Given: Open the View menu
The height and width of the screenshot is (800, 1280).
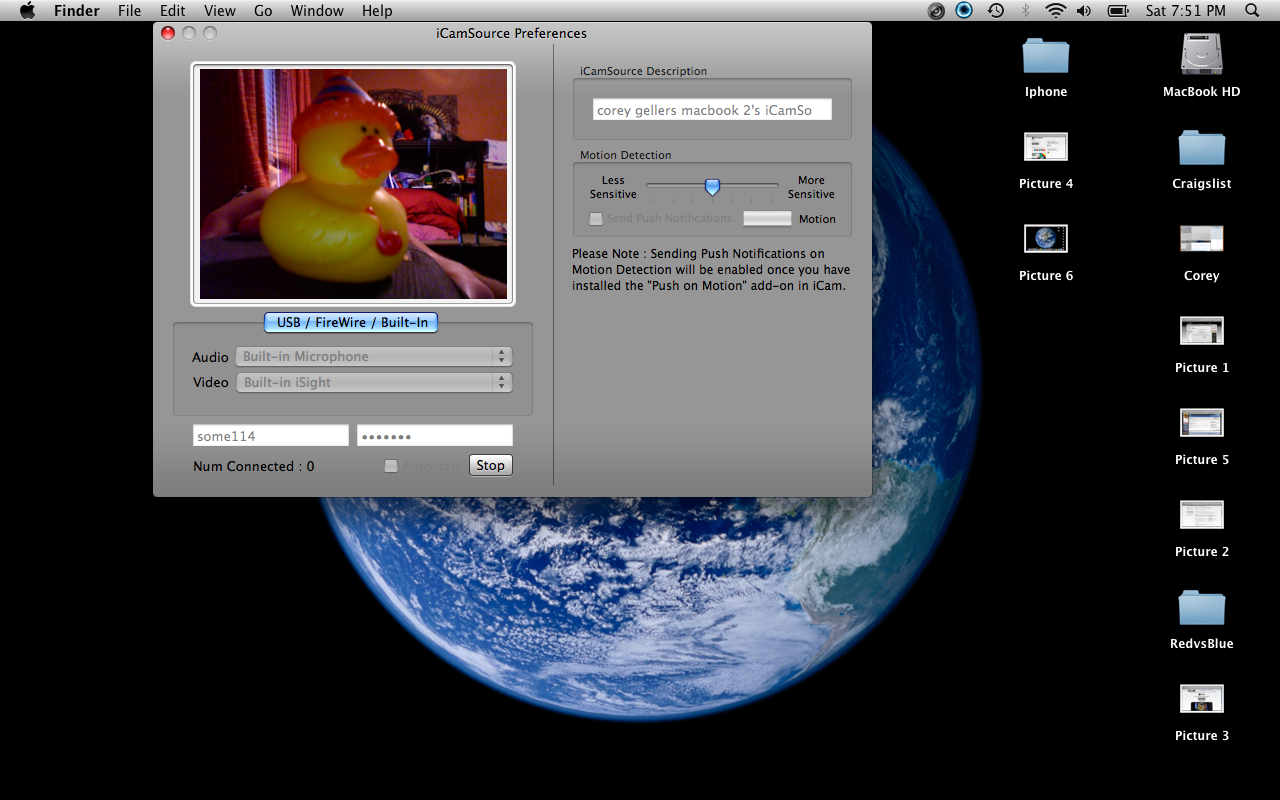Looking at the screenshot, I should click(x=220, y=11).
